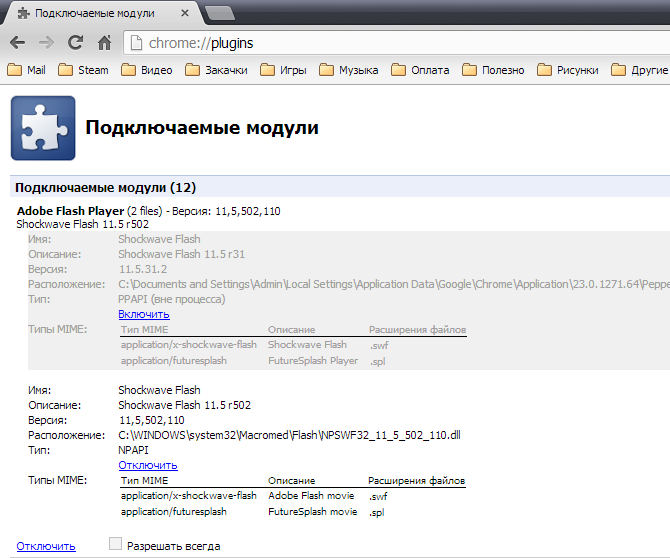The width and height of the screenshot is (670, 558).
Task: Click the PPAPI (вне процесса) type text
Action: point(171,299)
